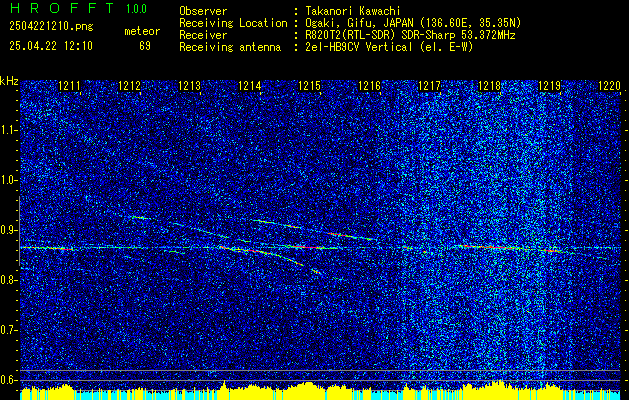This screenshot has height=400, width=629.
Task: Click the date stamp 25.04.22 12:10
Action: (x=51, y=46)
